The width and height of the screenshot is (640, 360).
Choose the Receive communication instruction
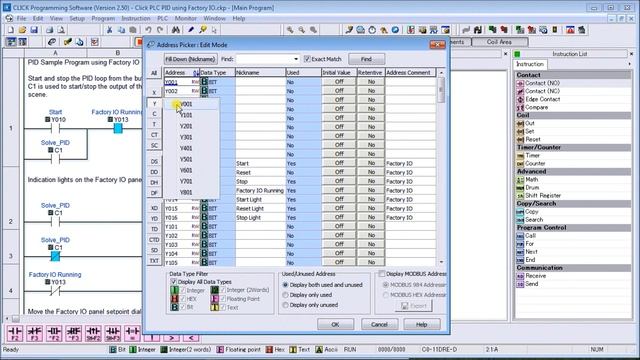536,276
